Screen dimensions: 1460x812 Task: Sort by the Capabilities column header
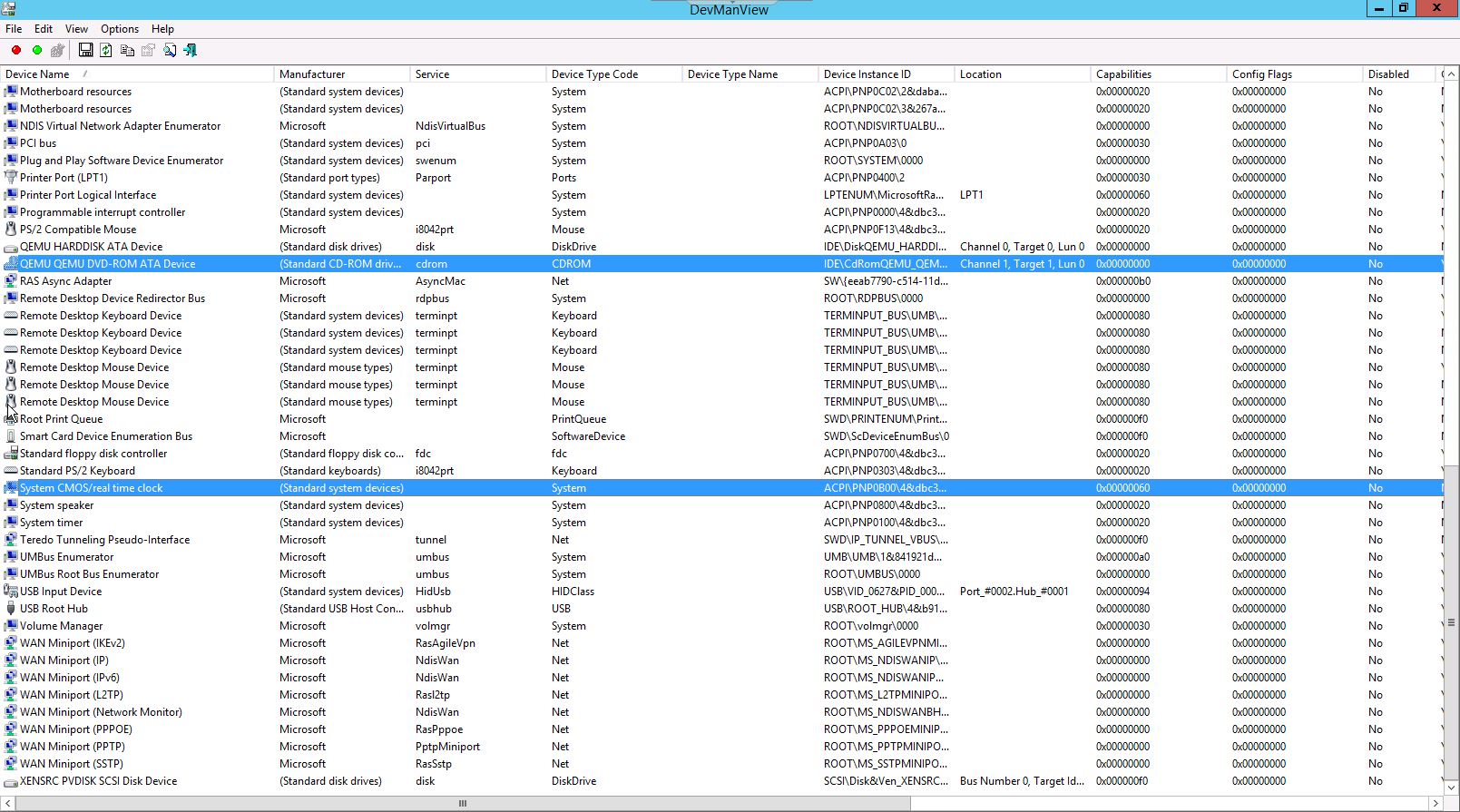pos(1158,74)
